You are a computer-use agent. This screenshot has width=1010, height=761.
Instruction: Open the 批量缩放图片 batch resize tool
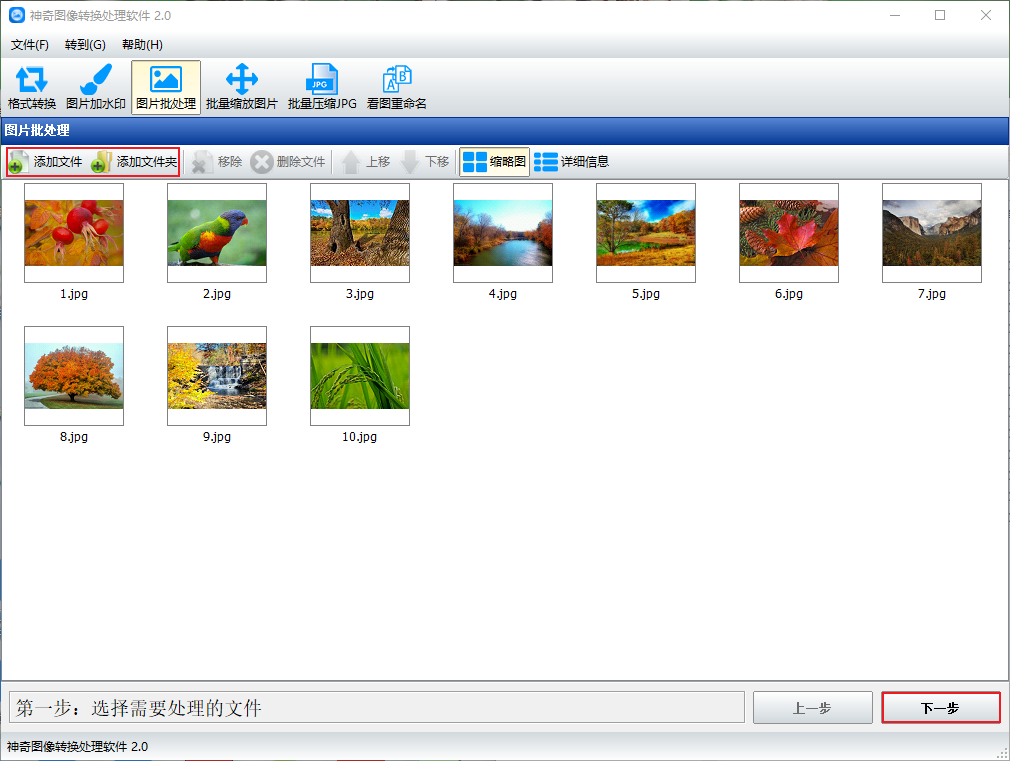(x=242, y=88)
